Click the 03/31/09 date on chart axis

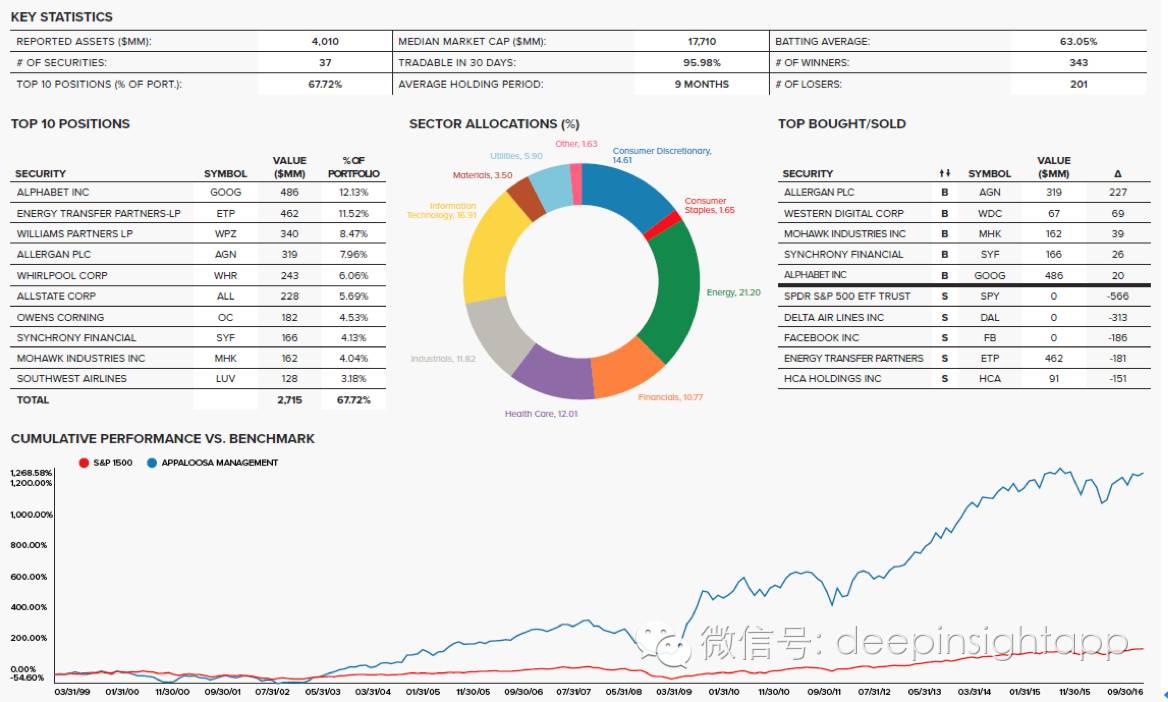(x=675, y=691)
